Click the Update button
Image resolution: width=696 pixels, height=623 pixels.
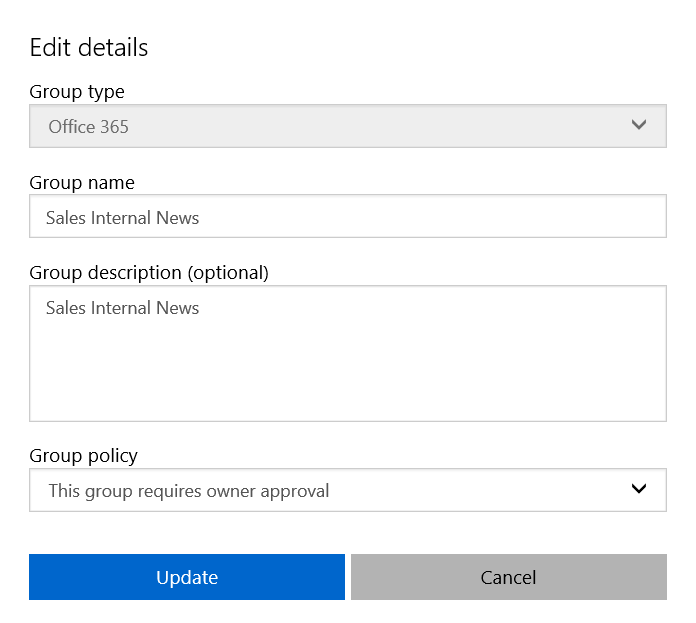pyautogui.click(x=187, y=577)
